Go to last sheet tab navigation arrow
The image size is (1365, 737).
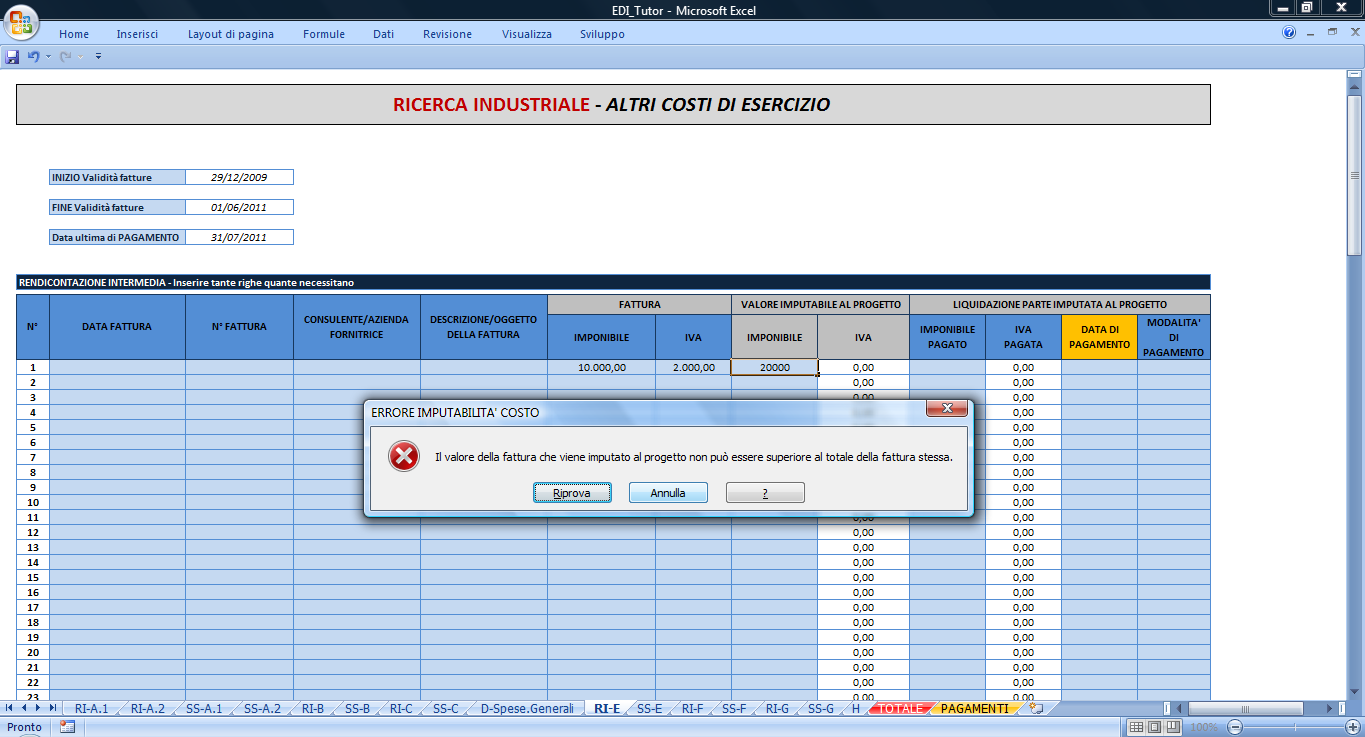(54, 708)
